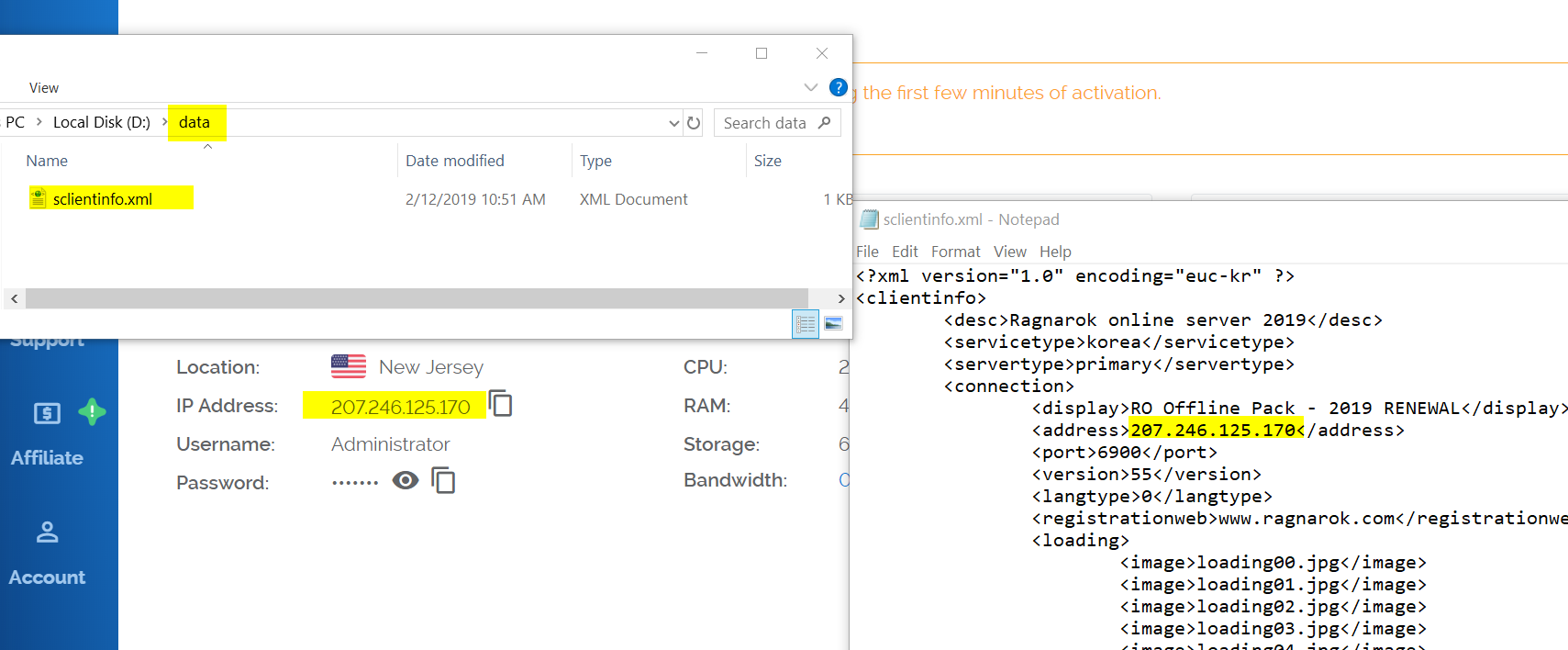1568x650 pixels.
Task: Sort by Size column header
Action: 768,161
